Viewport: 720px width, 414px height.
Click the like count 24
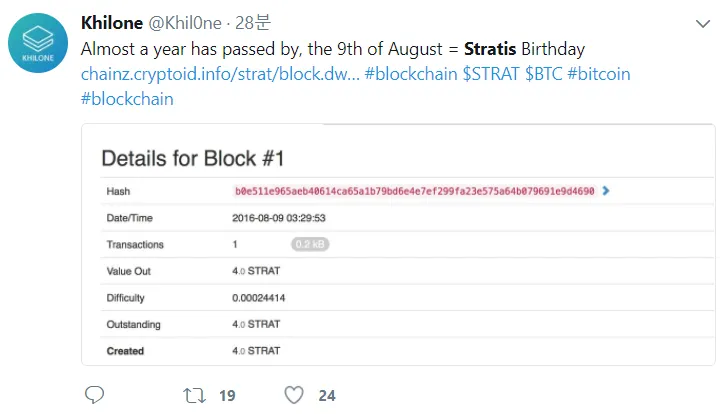[x=327, y=396]
